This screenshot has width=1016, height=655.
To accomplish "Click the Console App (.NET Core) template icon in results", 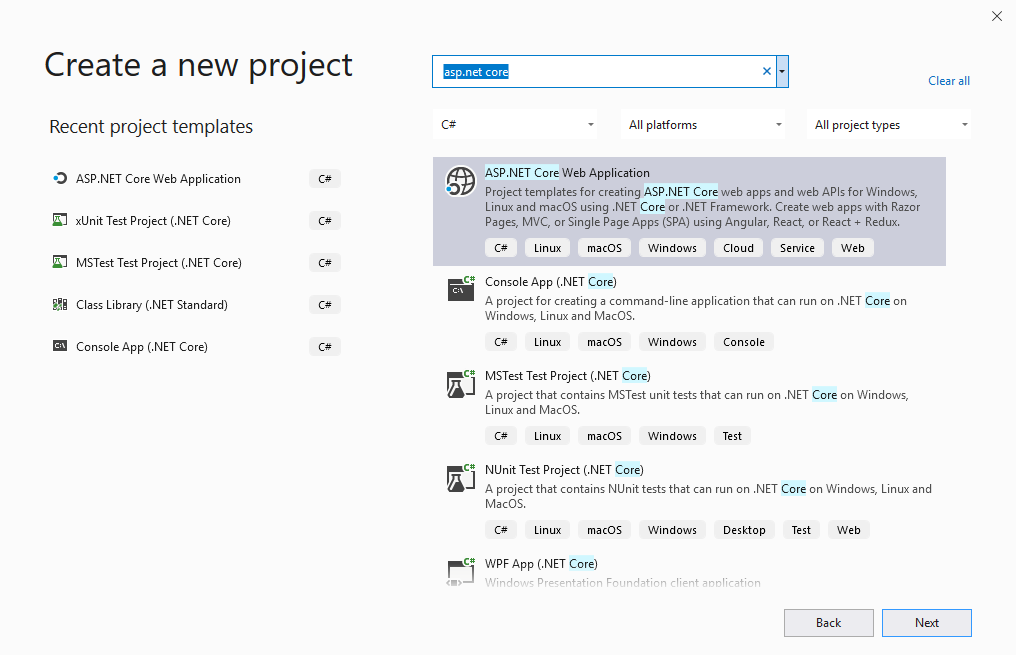I will tap(461, 288).
